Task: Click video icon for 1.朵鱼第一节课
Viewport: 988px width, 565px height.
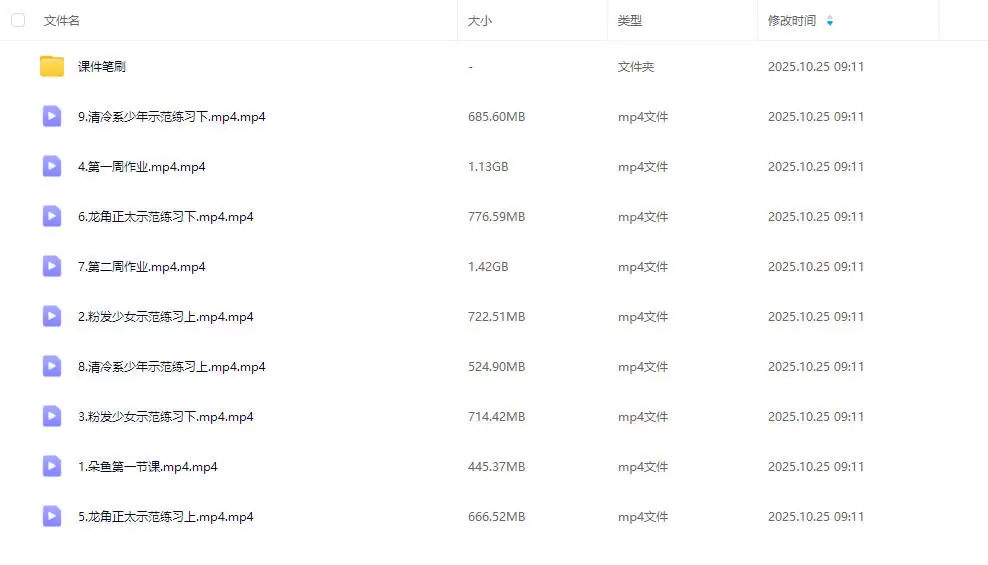Action: point(52,467)
